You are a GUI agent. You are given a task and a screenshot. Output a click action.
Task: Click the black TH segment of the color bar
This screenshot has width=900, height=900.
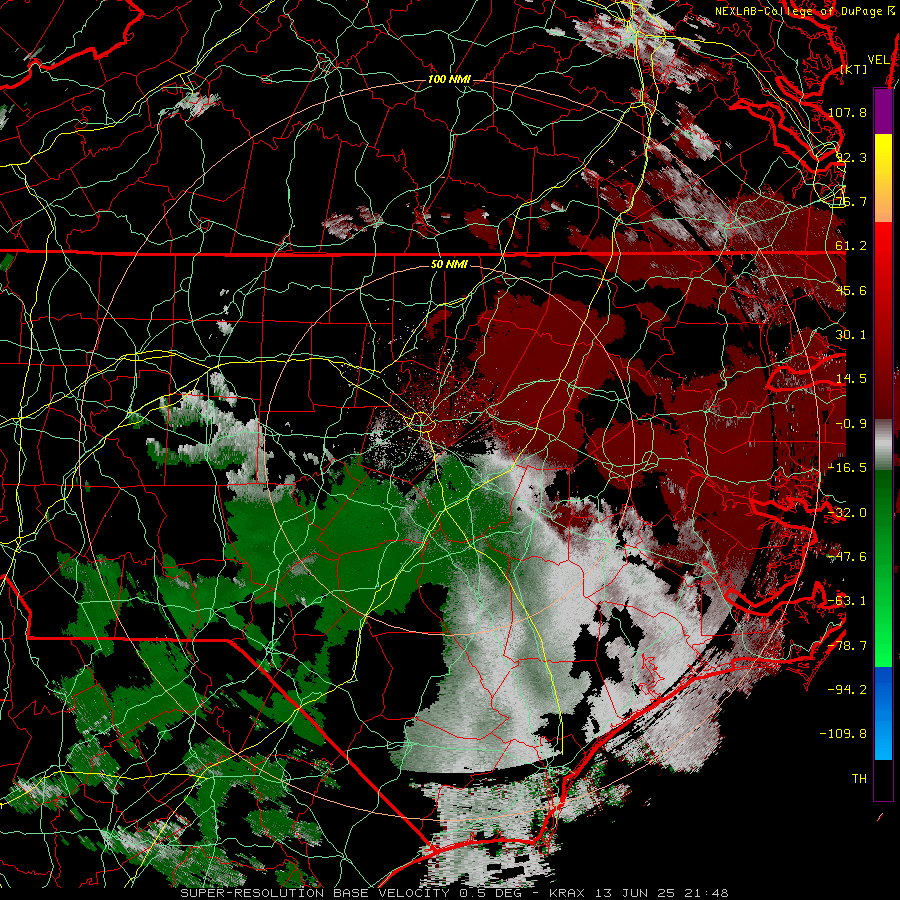[883, 779]
